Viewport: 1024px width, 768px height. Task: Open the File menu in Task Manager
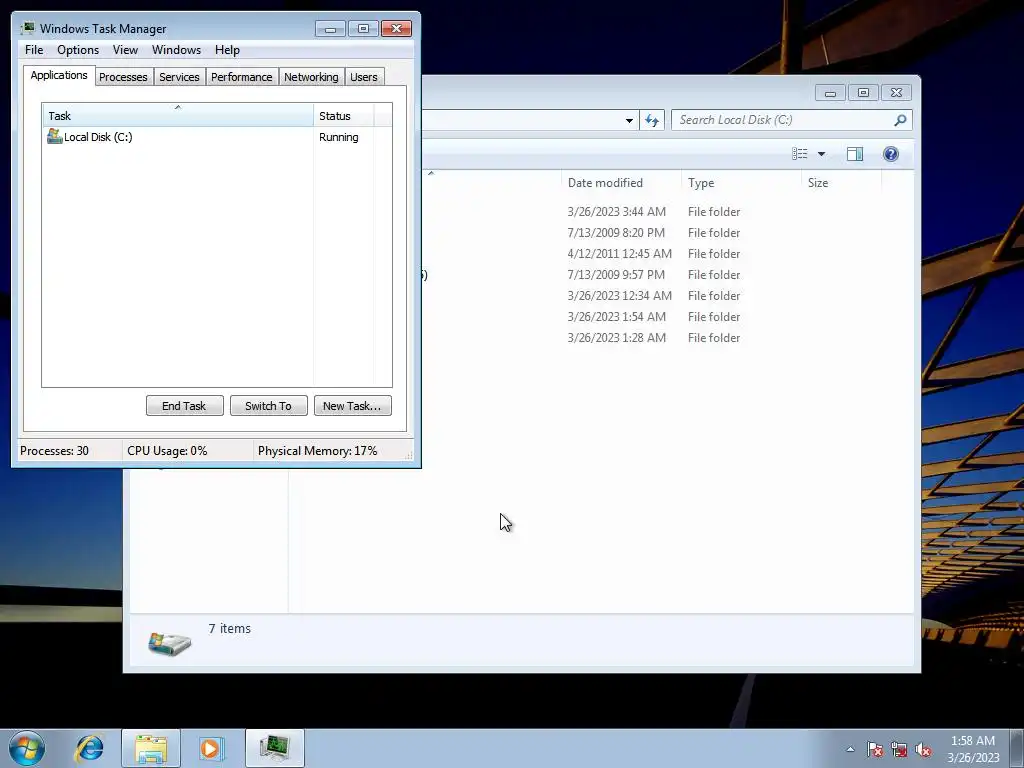34,50
